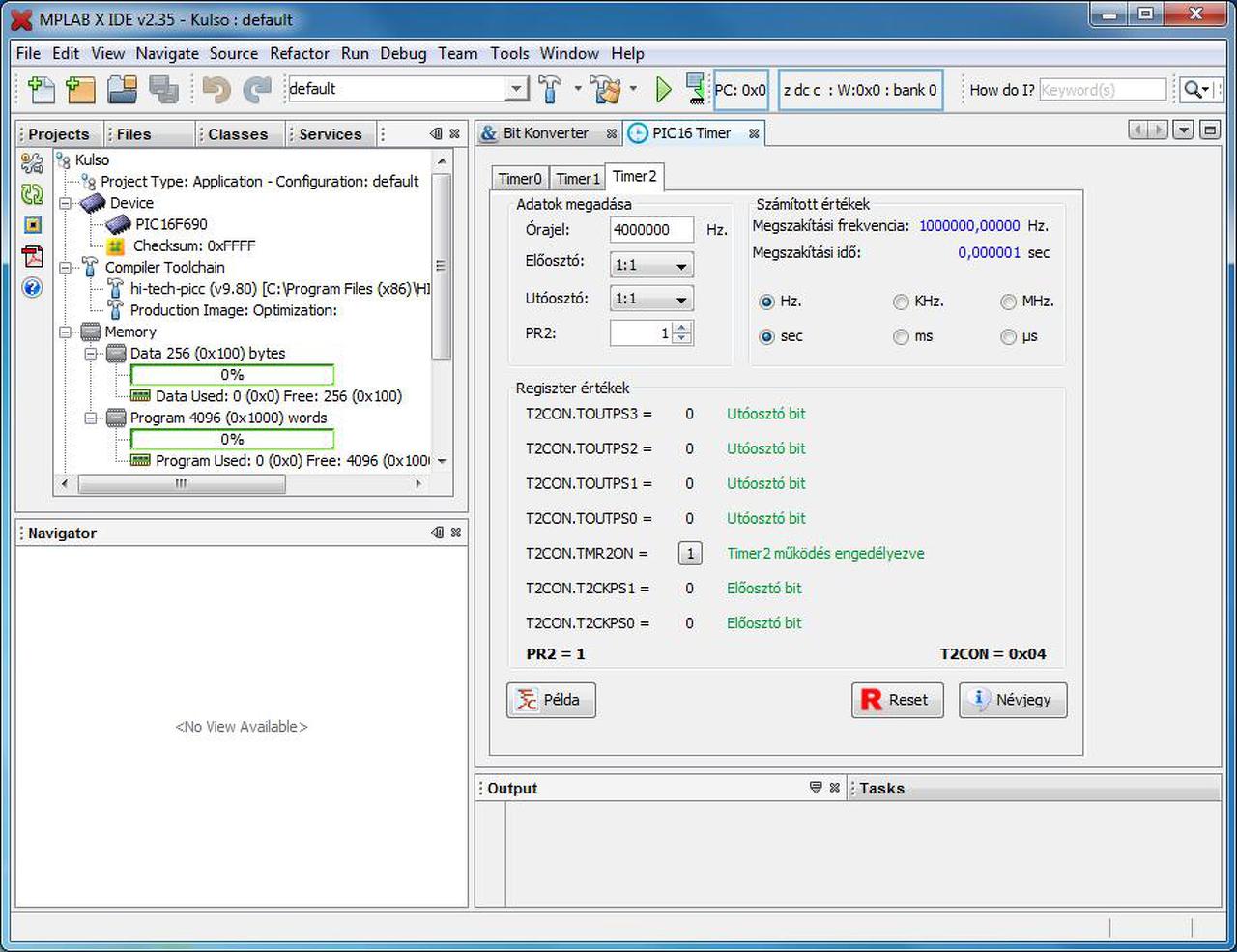Minimize the Projects panel group
The height and width of the screenshot is (952, 1237).
tap(436, 133)
